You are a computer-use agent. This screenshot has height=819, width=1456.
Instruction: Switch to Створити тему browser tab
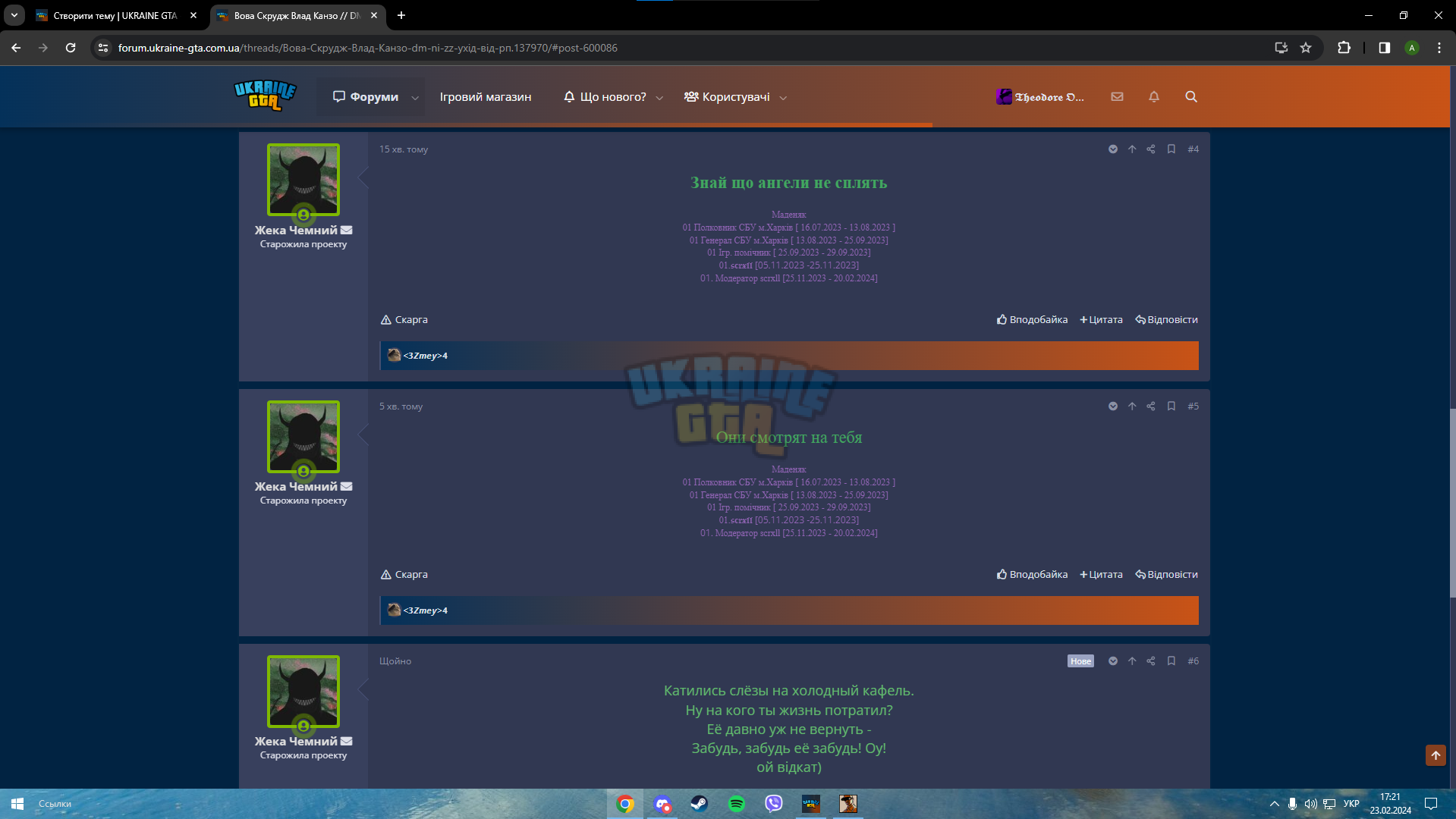[115, 15]
